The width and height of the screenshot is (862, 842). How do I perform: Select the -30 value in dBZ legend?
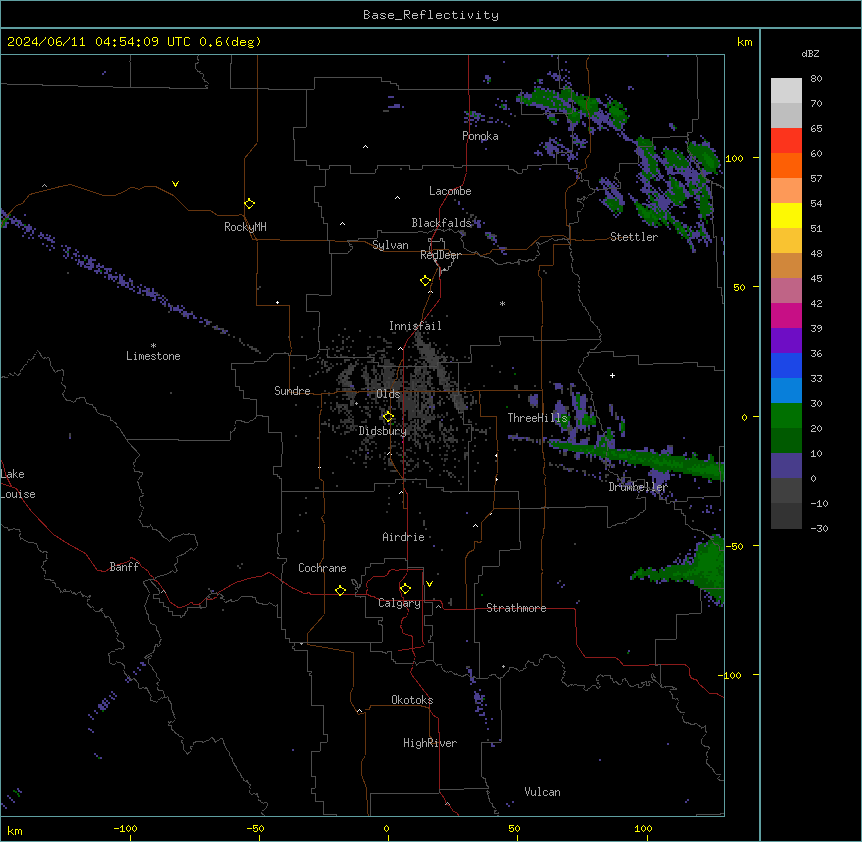pos(819,529)
